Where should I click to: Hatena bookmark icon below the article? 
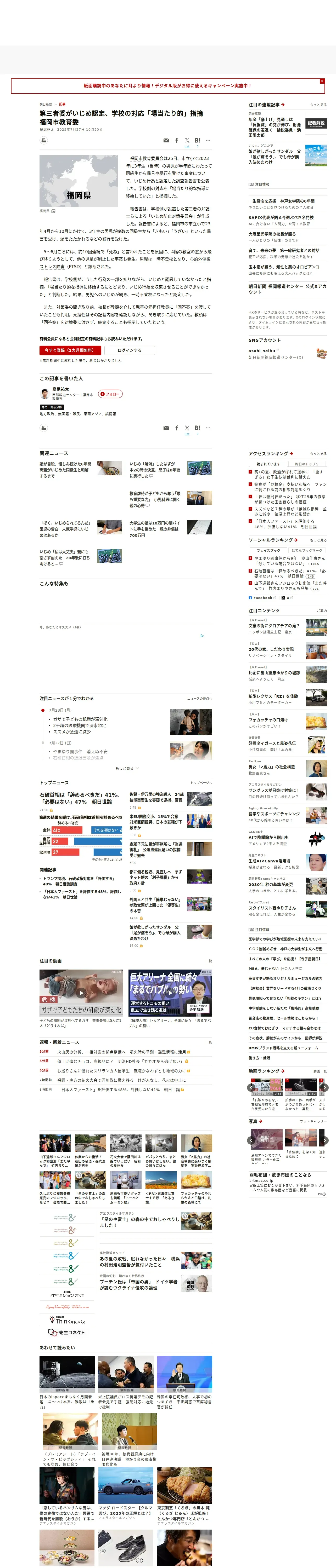(x=198, y=428)
